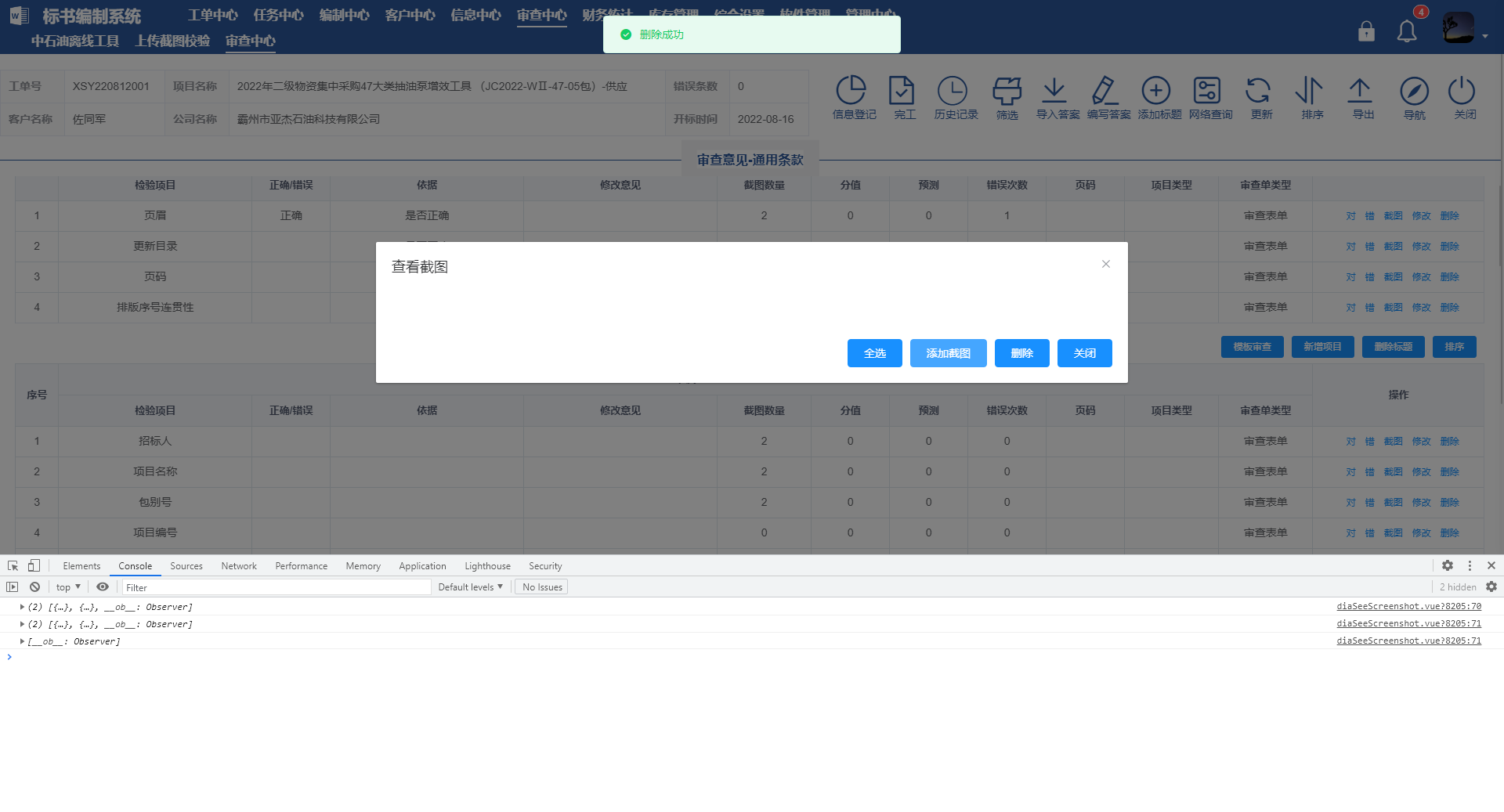This screenshot has height=812, width=1504.
Task: Select the DevTools Elements tab
Action: (x=81, y=566)
